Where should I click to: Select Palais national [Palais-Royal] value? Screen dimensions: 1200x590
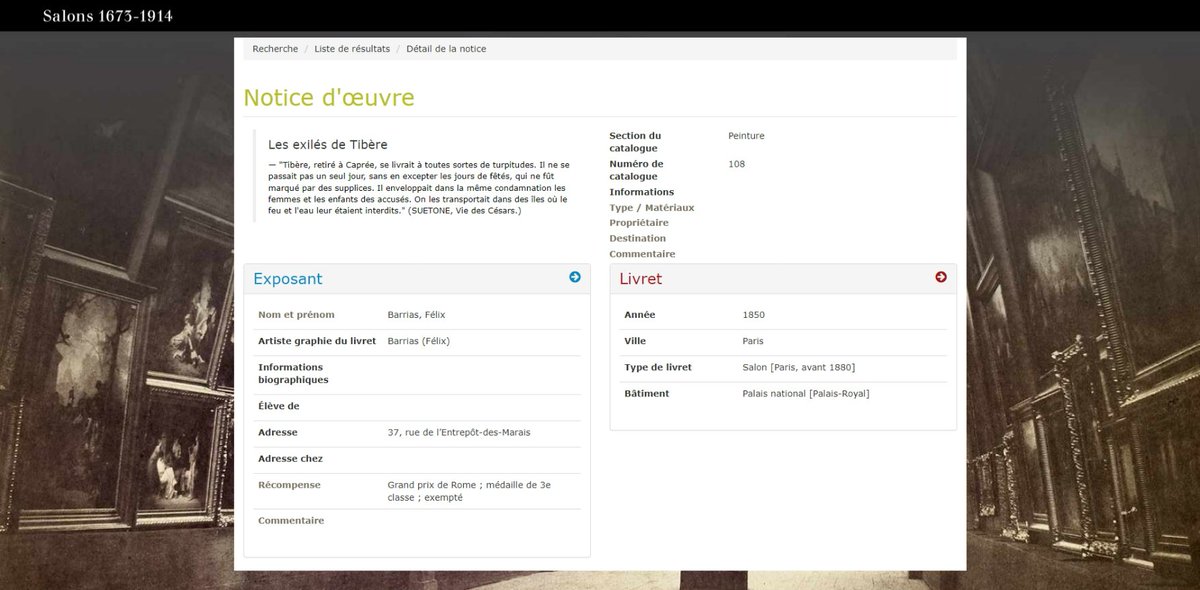click(x=806, y=393)
